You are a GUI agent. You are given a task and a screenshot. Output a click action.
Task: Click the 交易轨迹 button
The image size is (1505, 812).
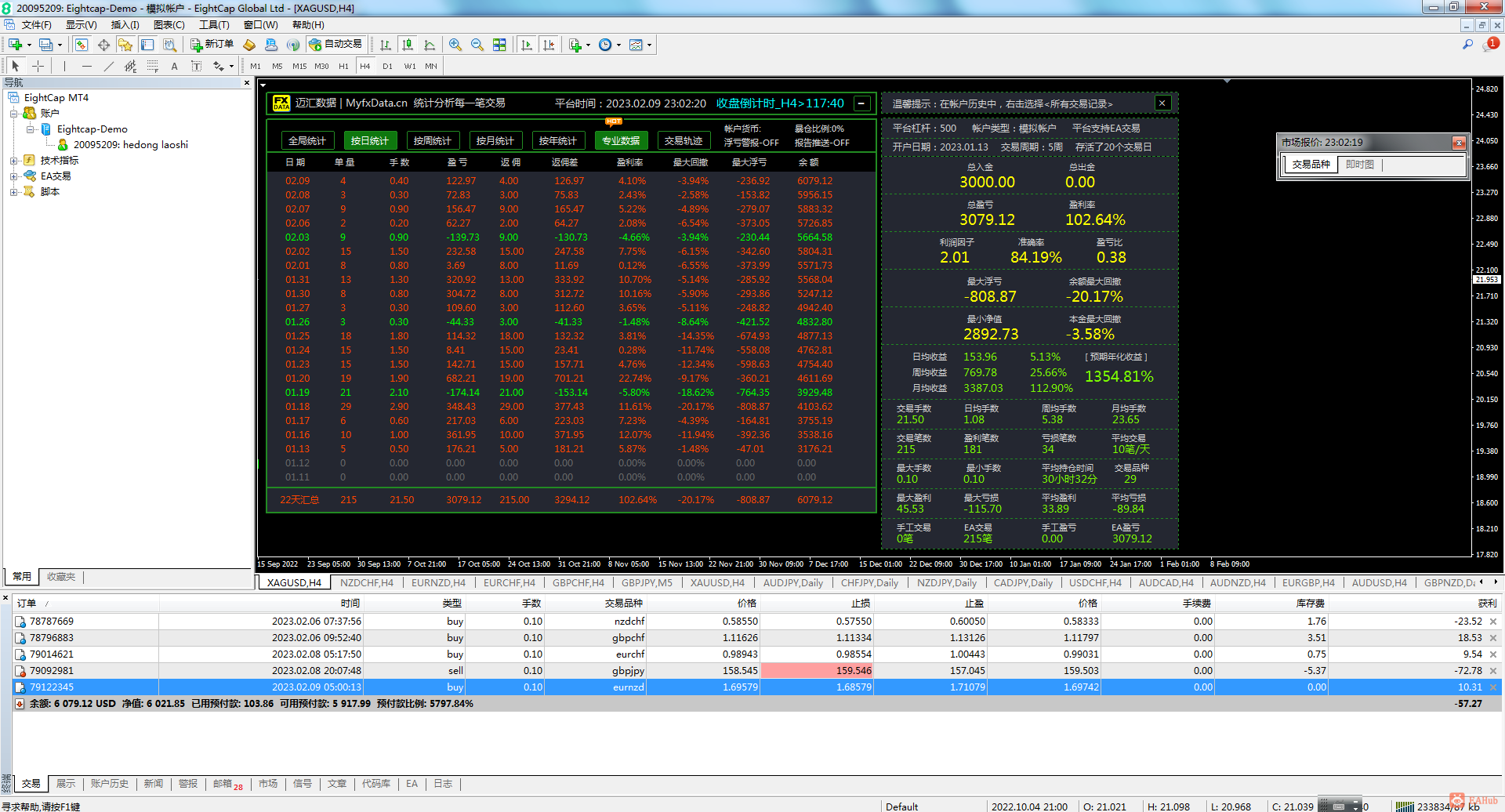point(684,141)
